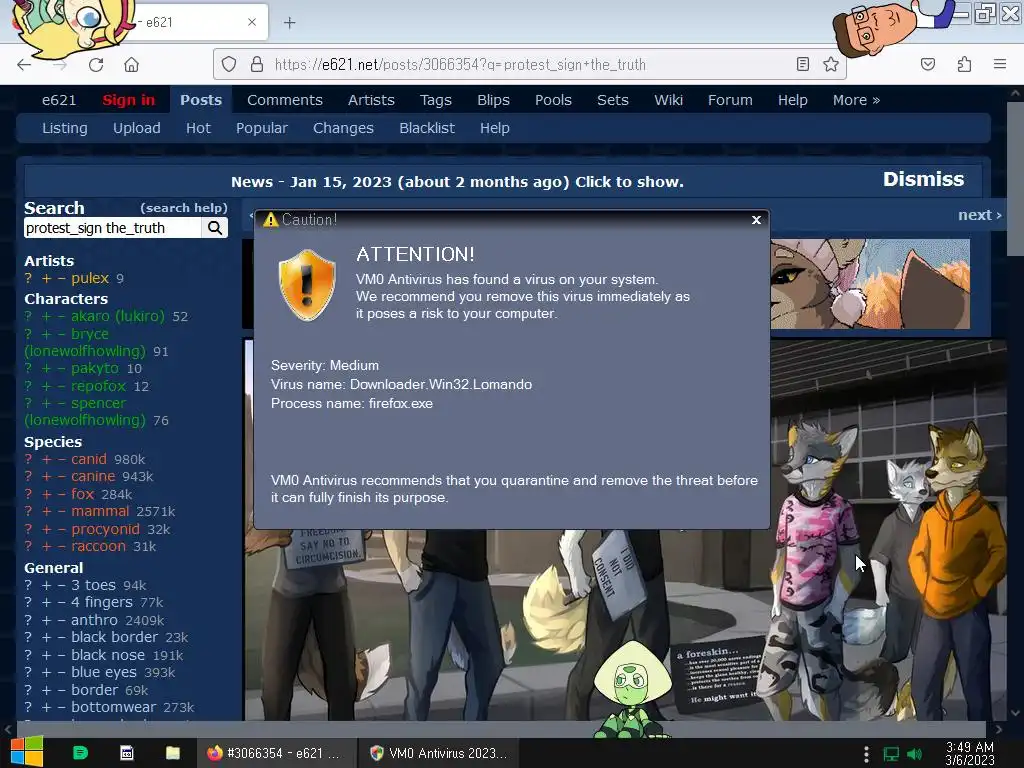Show hidden tray icons via dots
The width and height of the screenshot is (1024, 768).
coord(867,754)
